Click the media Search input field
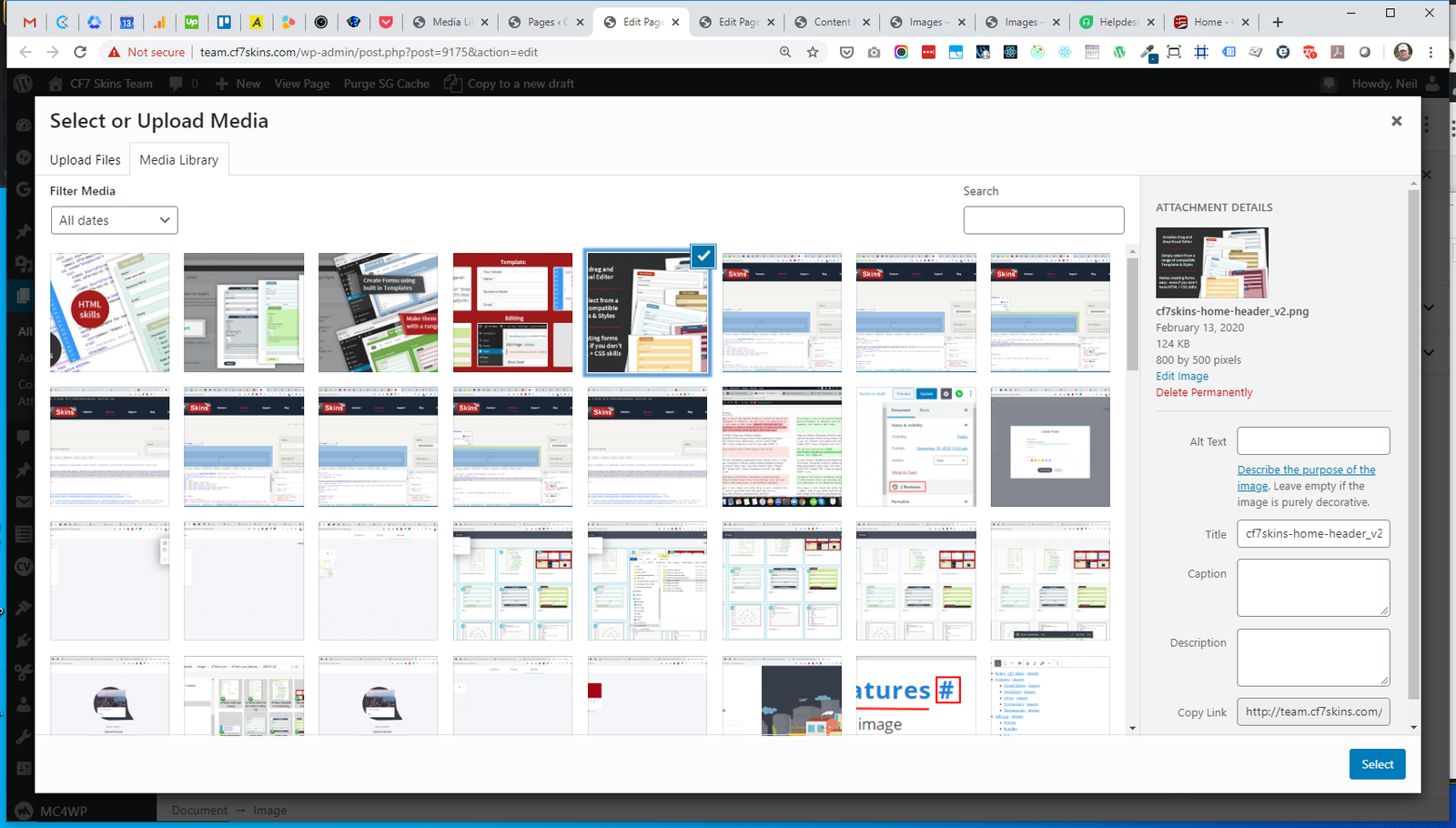 (x=1043, y=220)
